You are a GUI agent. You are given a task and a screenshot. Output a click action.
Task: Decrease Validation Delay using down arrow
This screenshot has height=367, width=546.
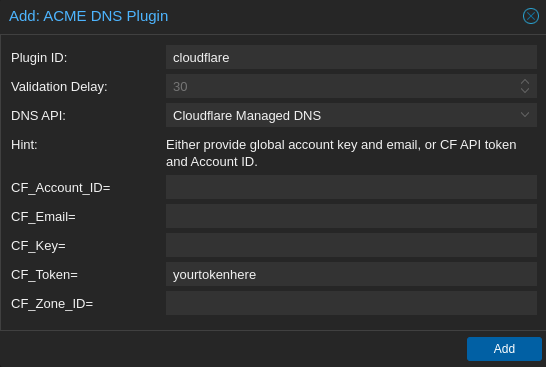pyautogui.click(x=525, y=90)
